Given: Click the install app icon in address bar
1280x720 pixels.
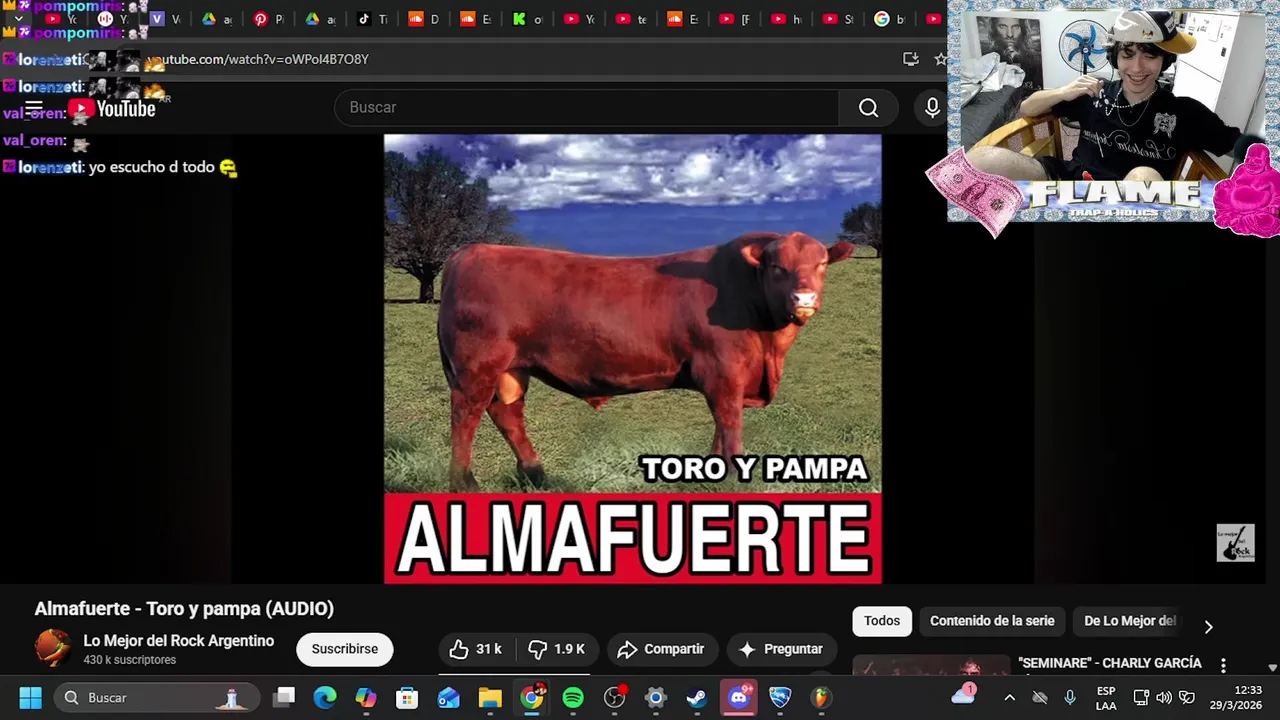Looking at the screenshot, I should point(910,59).
